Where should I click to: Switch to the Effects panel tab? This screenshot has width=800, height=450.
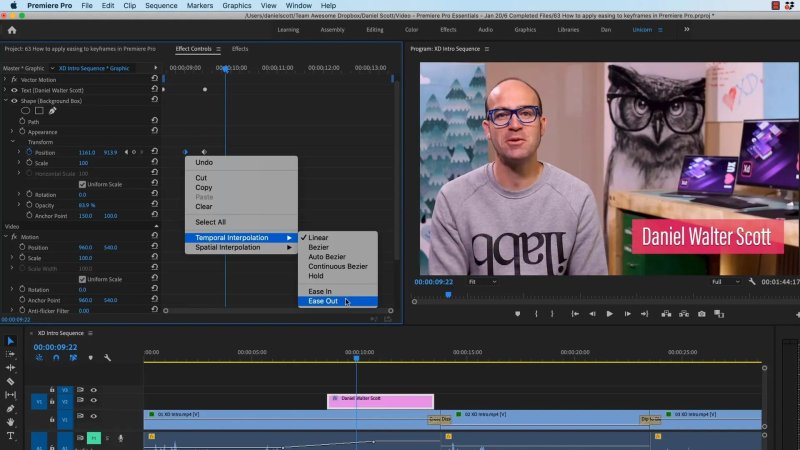click(x=240, y=49)
